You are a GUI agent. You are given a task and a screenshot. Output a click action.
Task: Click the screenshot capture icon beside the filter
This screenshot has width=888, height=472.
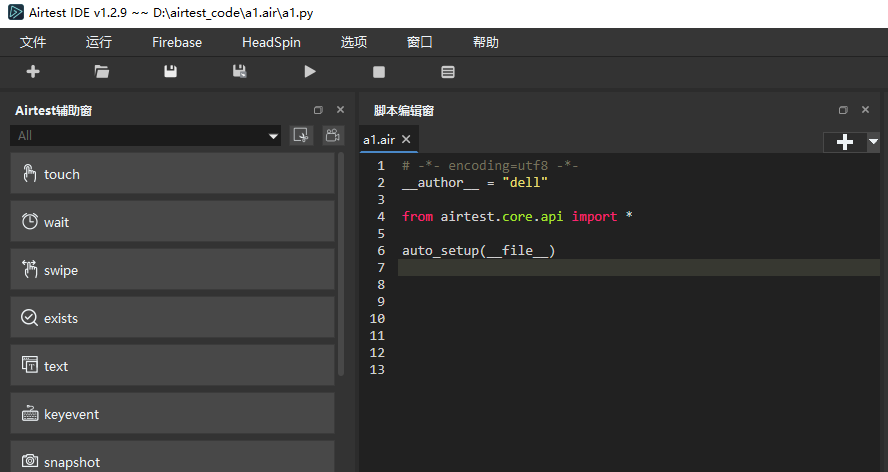[300, 136]
